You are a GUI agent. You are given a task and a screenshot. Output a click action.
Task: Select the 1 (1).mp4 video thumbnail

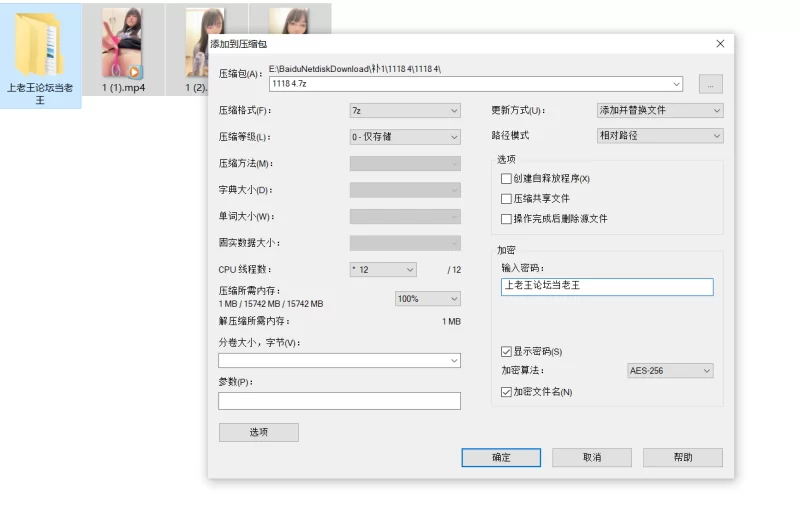tap(123, 43)
